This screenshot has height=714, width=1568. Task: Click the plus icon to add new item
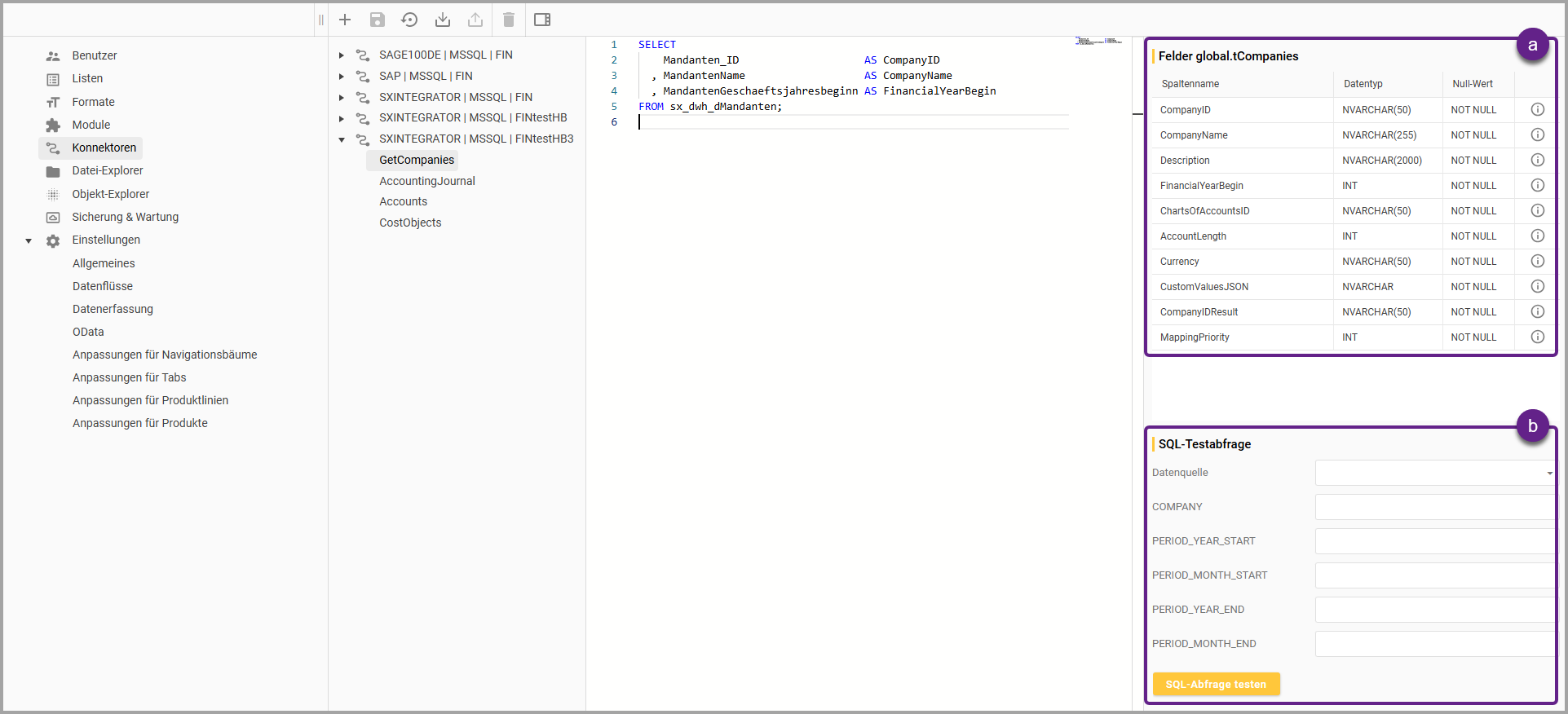(345, 20)
